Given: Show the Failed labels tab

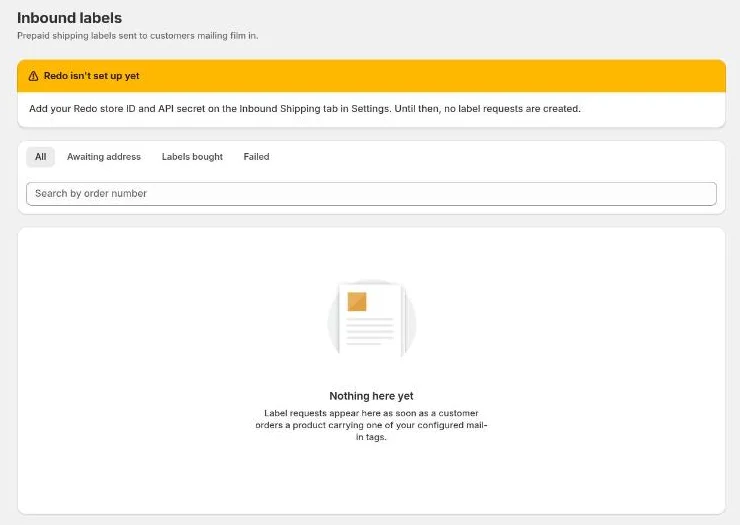Looking at the screenshot, I should 256,157.
